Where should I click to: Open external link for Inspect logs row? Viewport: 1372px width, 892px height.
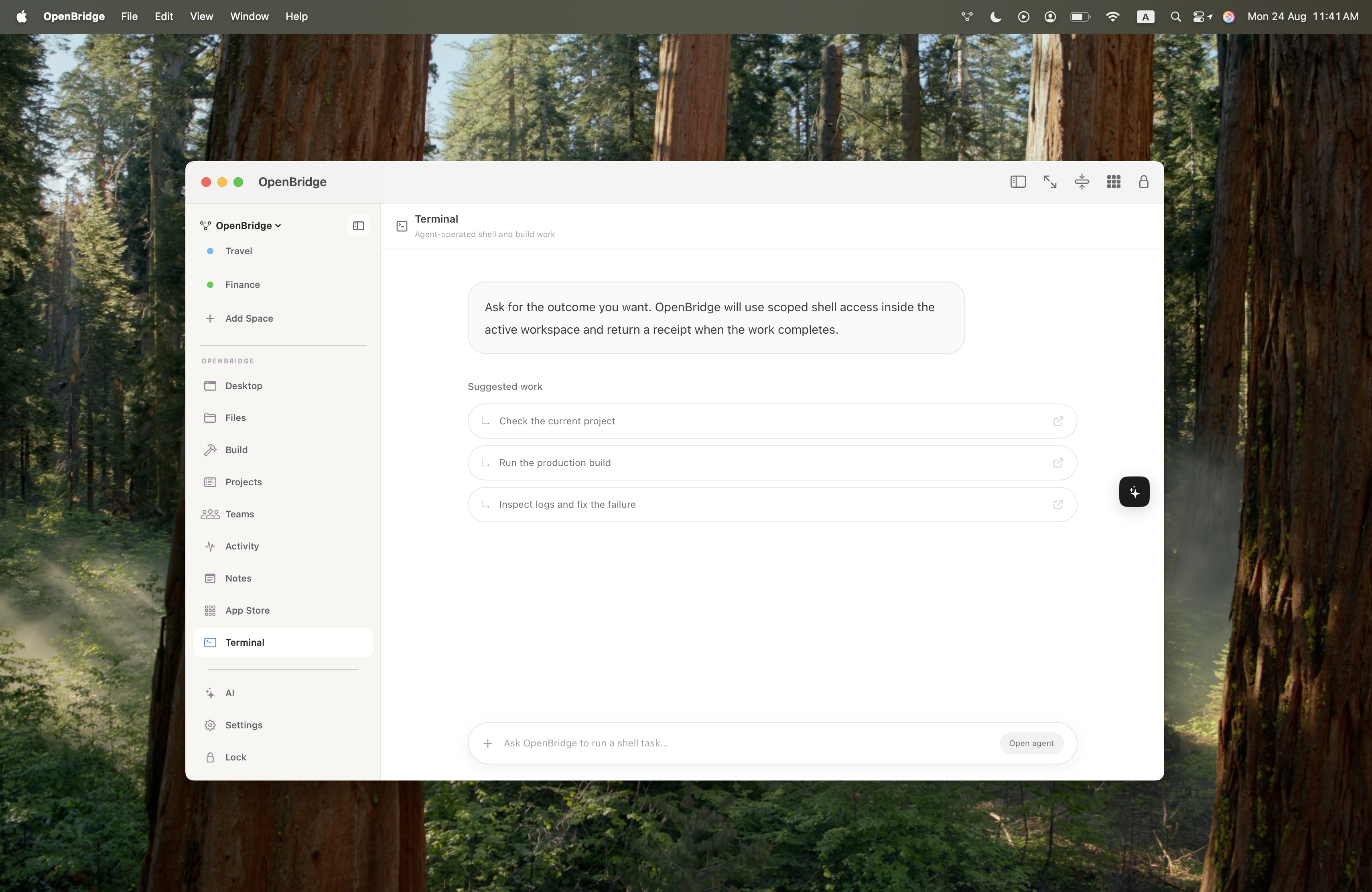tap(1058, 505)
